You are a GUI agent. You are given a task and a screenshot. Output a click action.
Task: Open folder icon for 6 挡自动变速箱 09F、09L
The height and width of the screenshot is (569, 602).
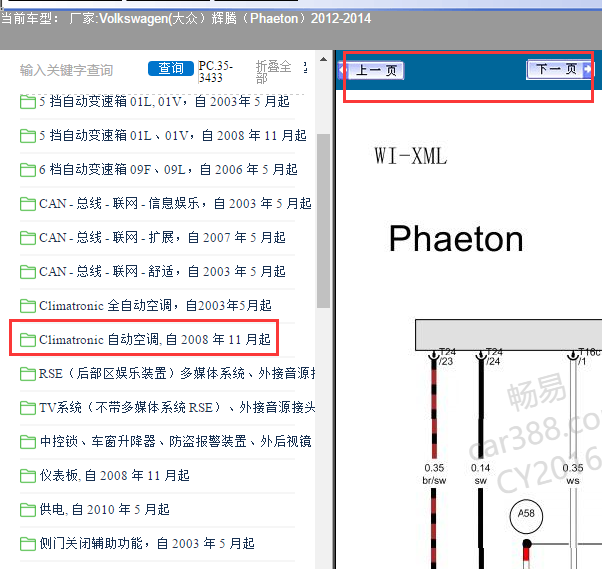coord(28,170)
